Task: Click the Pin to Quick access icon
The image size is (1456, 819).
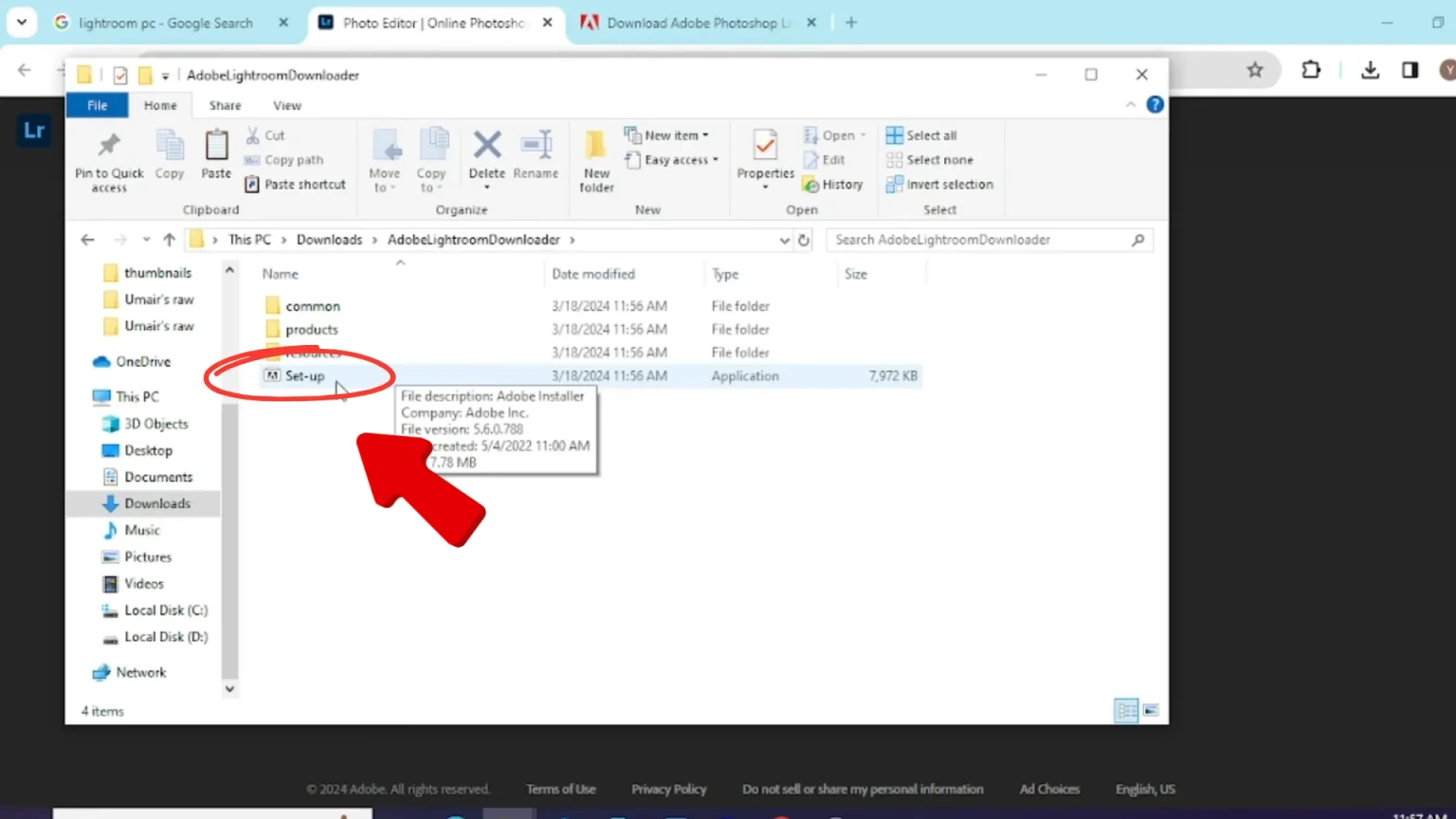Action: coord(109,146)
